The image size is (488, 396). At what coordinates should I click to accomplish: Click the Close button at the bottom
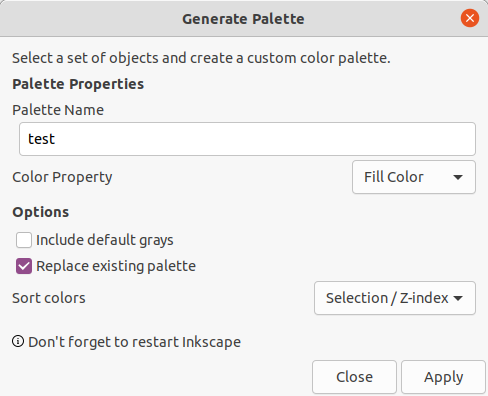tap(354, 377)
